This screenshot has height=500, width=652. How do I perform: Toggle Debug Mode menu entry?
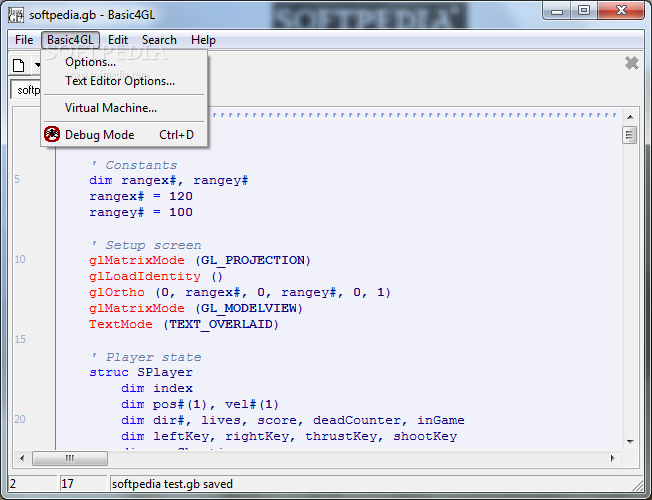[x=124, y=135]
